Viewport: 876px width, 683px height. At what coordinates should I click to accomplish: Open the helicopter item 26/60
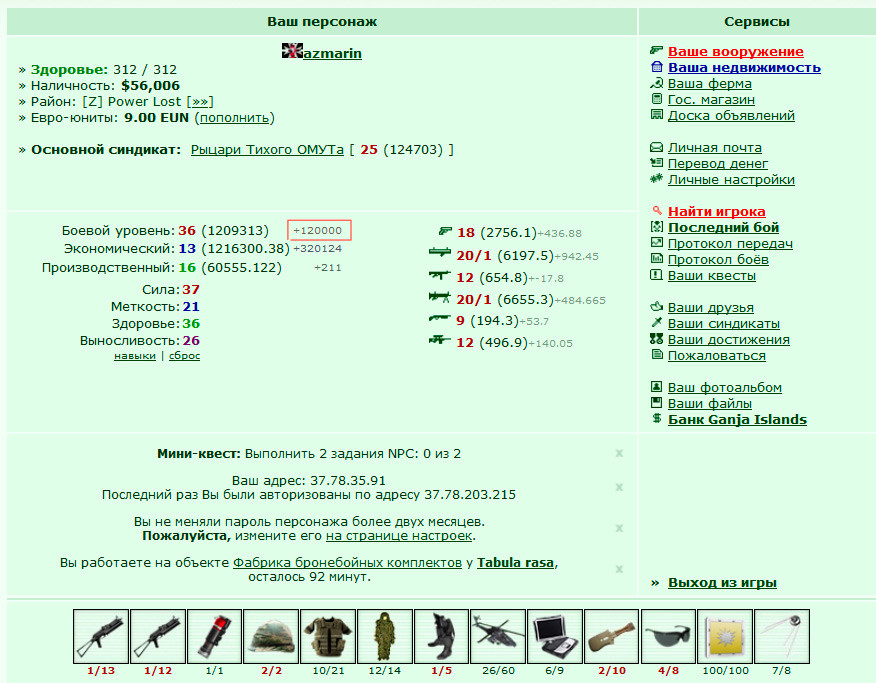click(x=498, y=637)
